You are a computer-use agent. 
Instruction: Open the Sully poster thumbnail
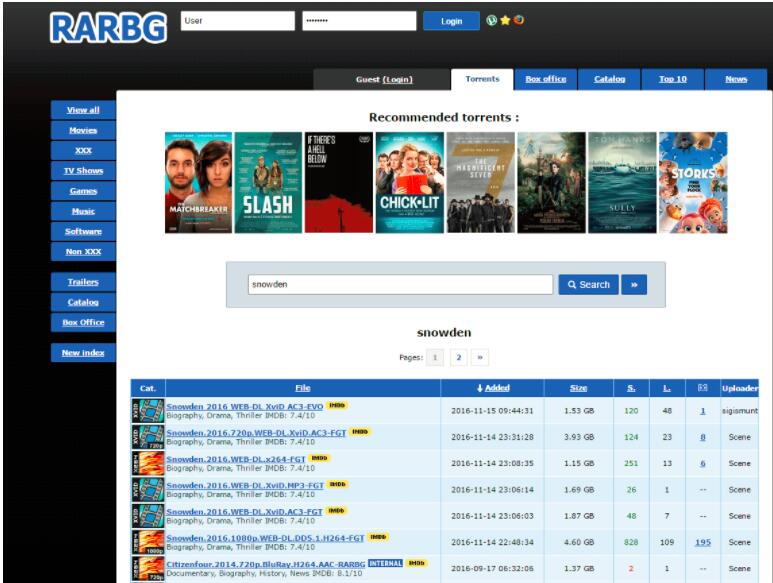pos(622,182)
